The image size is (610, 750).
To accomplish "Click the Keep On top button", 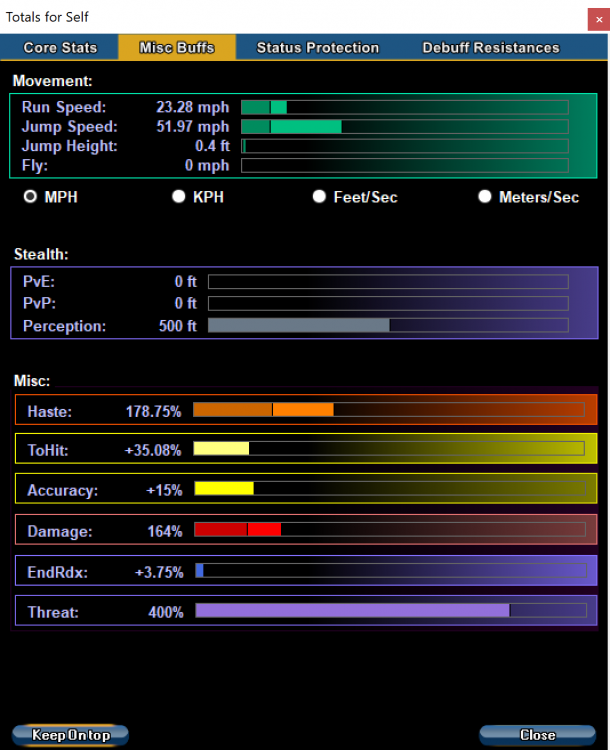I will (70, 735).
